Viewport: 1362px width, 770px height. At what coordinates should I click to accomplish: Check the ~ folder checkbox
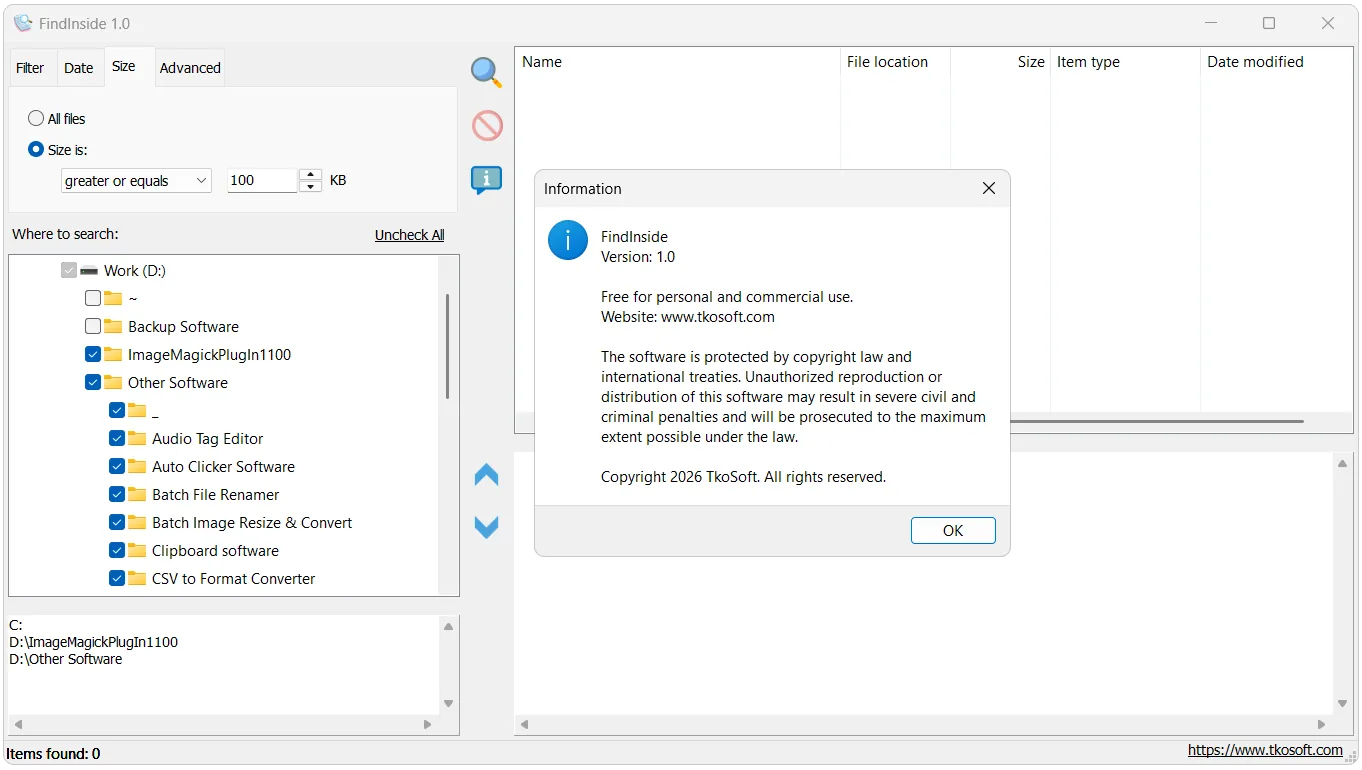point(93,298)
